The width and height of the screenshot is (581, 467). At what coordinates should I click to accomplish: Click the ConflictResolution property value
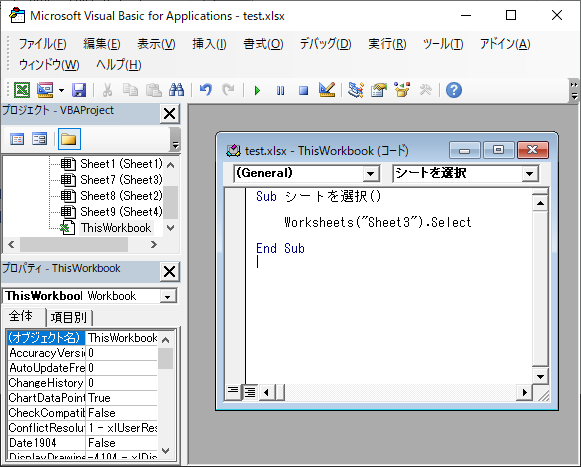pyautogui.click(x=122, y=428)
